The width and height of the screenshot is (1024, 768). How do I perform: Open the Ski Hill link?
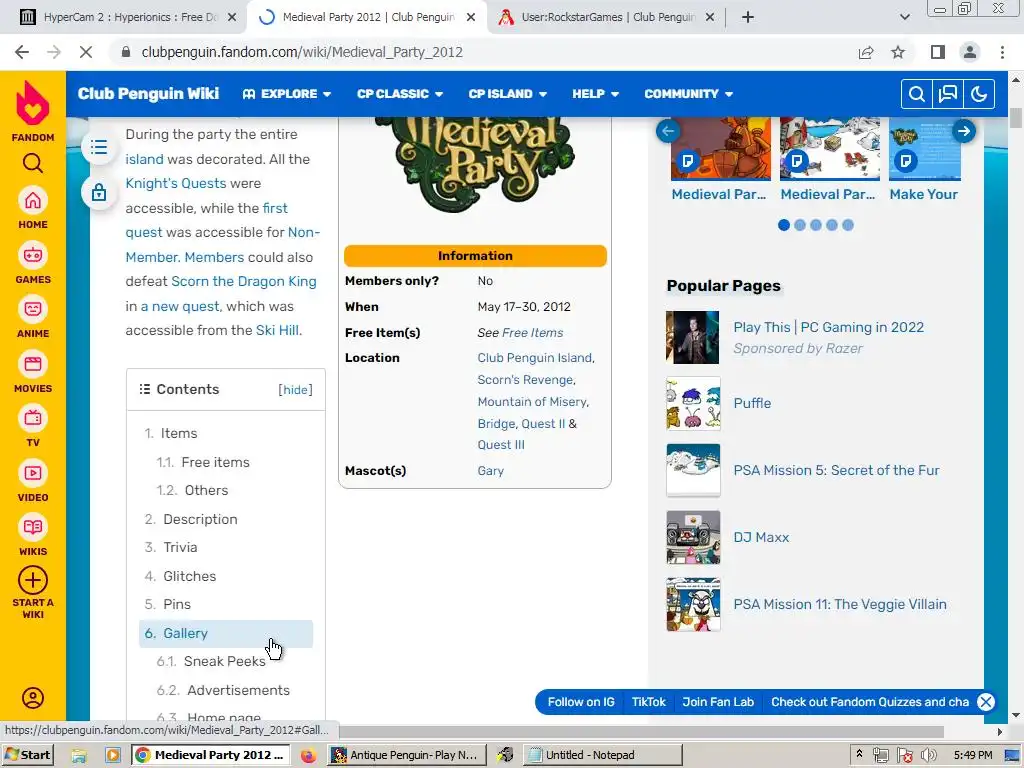pyautogui.click(x=278, y=330)
